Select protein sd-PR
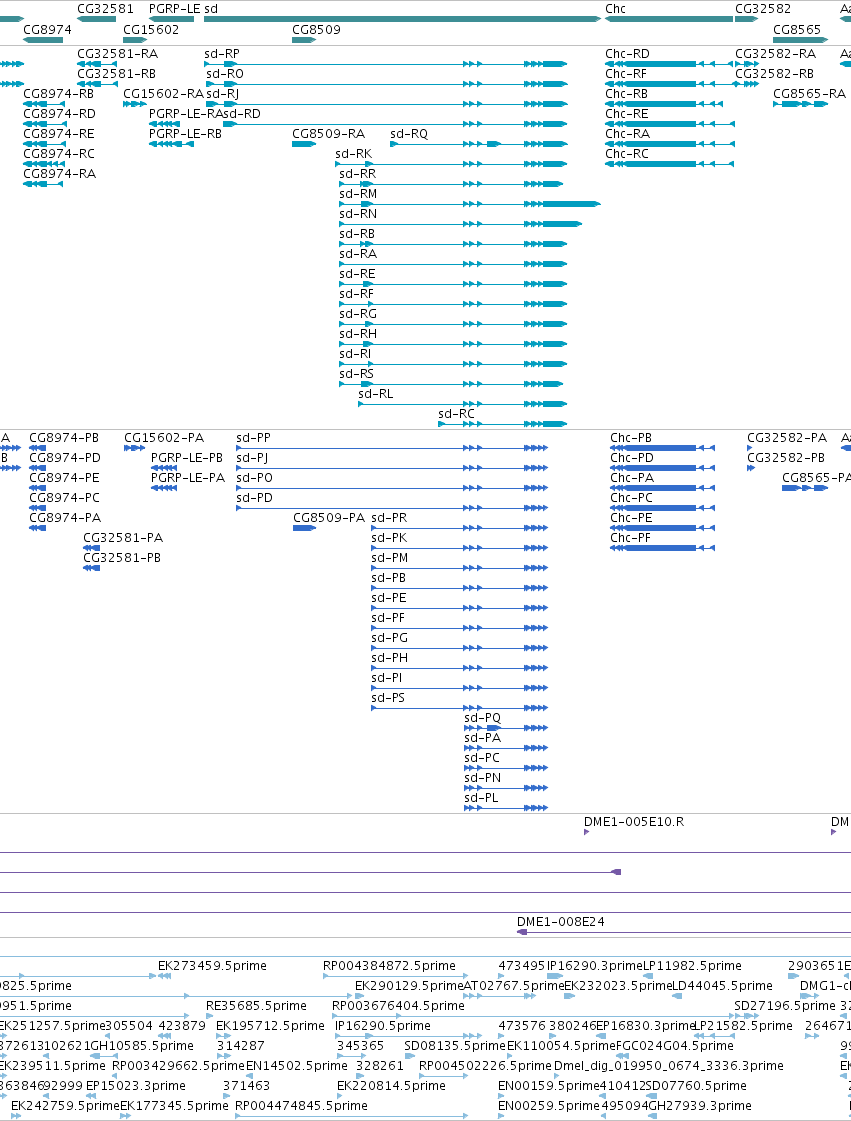851x1121 pixels. 460,528
